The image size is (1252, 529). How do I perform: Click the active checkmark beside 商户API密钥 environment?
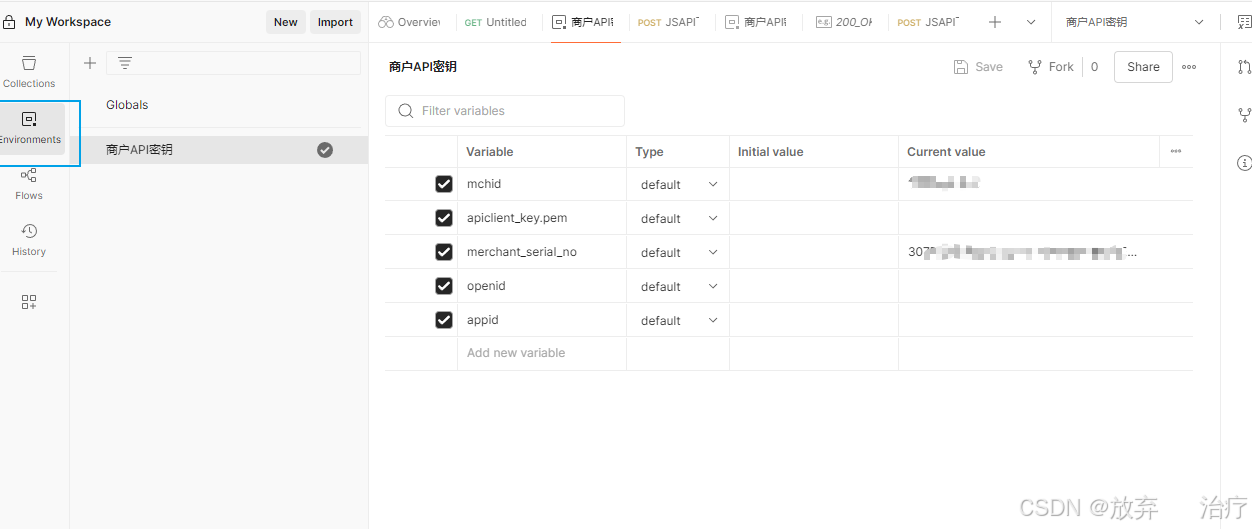click(325, 150)
